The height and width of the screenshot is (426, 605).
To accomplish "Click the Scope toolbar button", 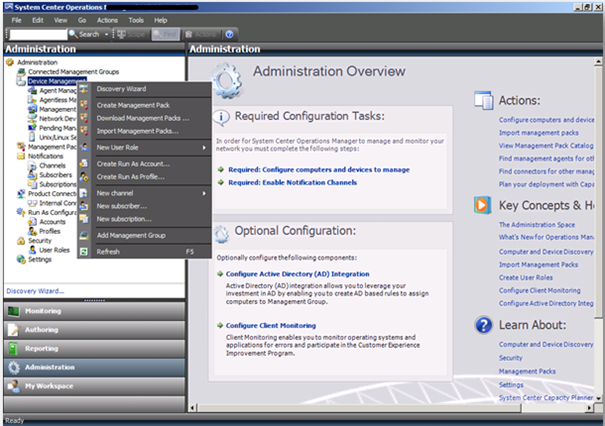I will [x=131, y=34].
